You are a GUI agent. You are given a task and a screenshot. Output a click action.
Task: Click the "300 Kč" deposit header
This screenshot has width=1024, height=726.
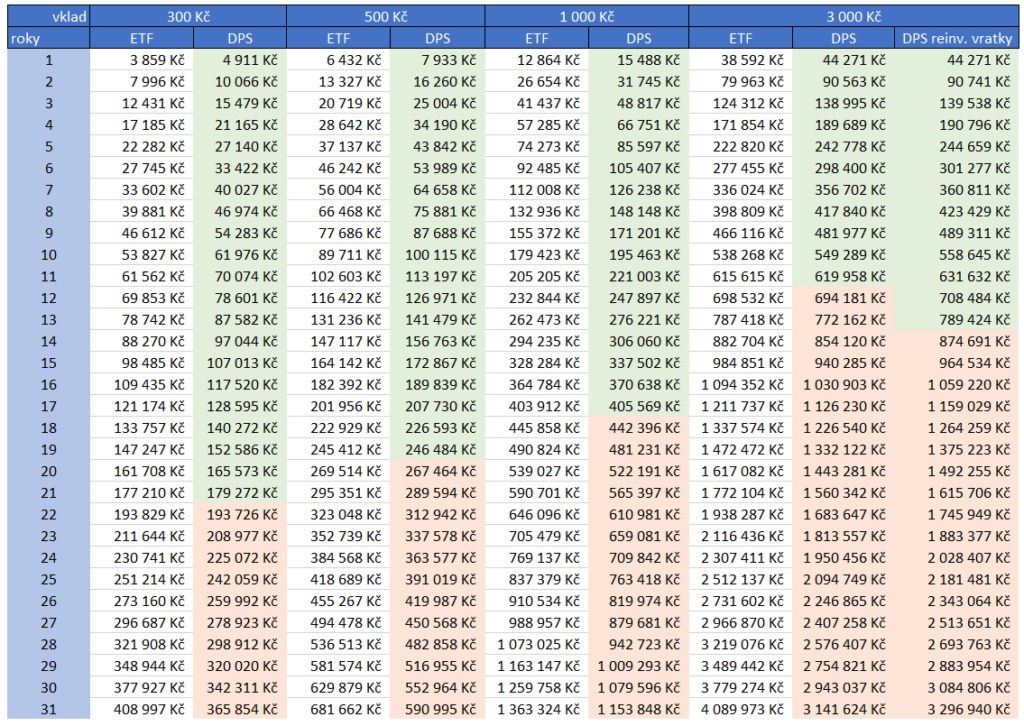[188, 16]
